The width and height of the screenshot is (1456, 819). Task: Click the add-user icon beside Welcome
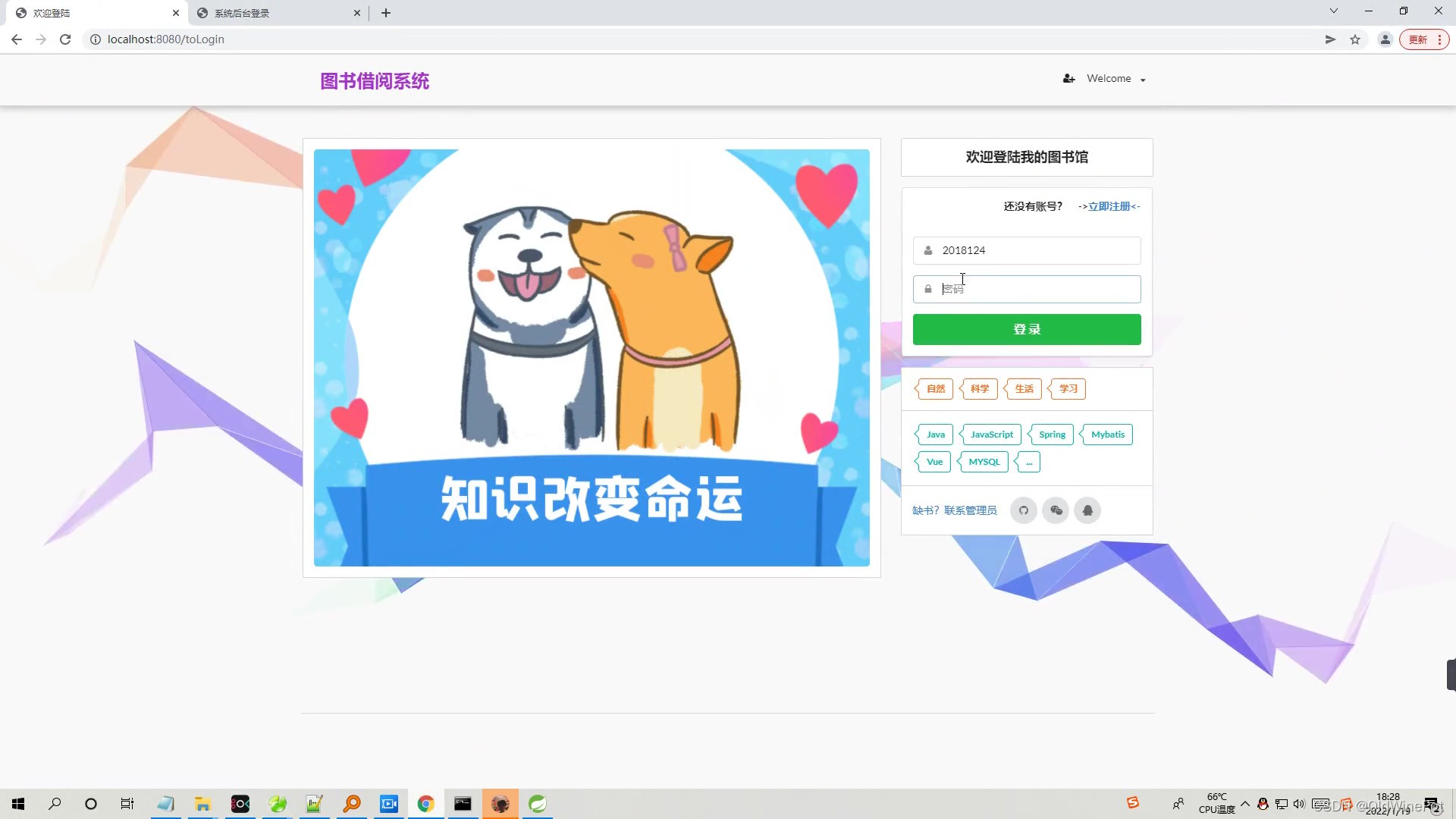1068,78
